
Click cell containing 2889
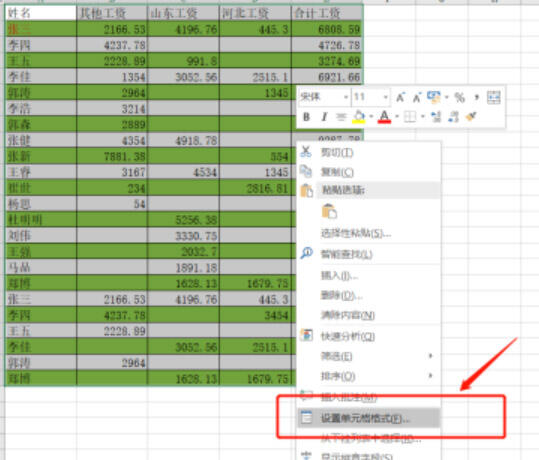[112, 124]
